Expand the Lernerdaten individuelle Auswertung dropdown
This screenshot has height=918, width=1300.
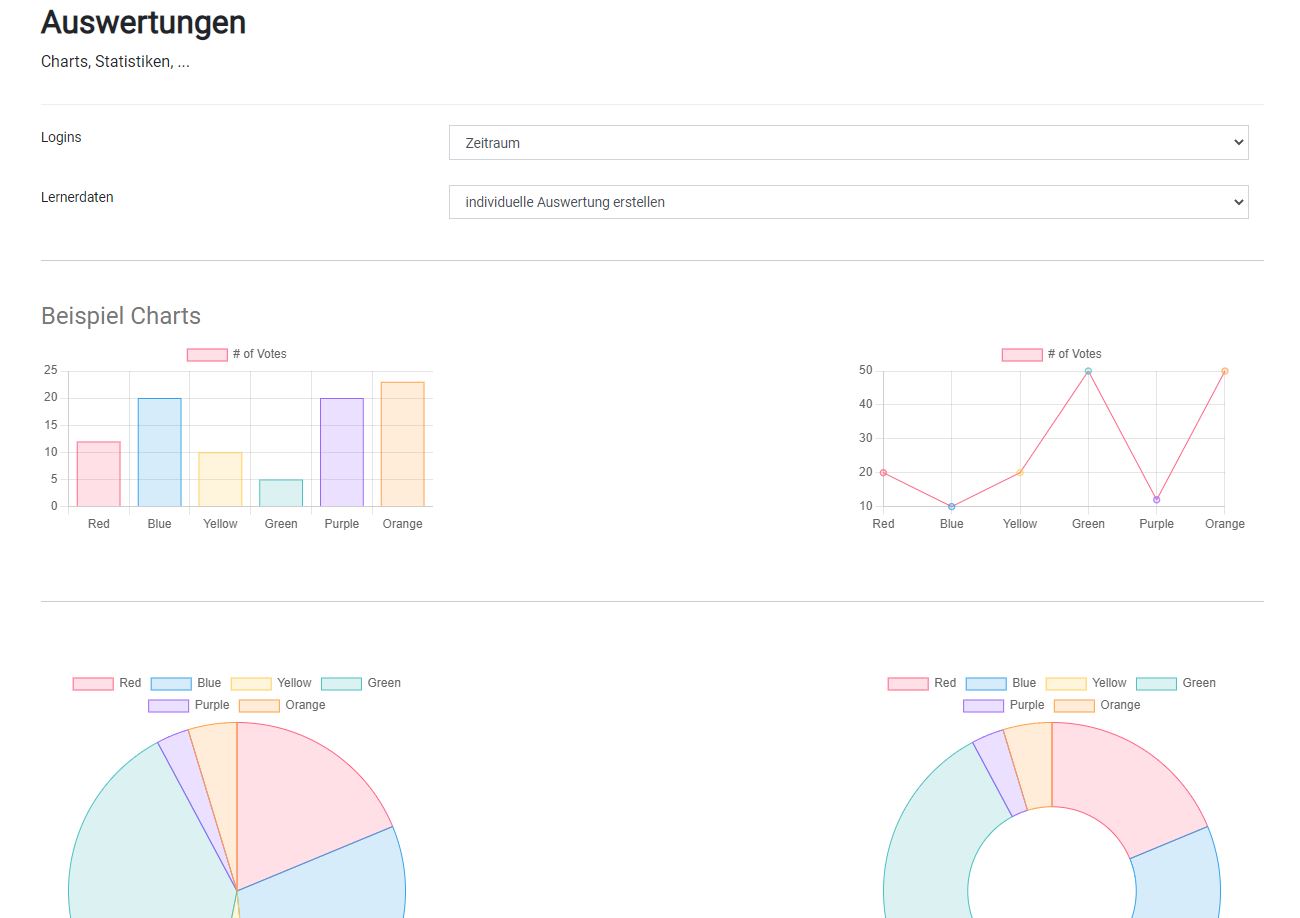coord(848,202)
